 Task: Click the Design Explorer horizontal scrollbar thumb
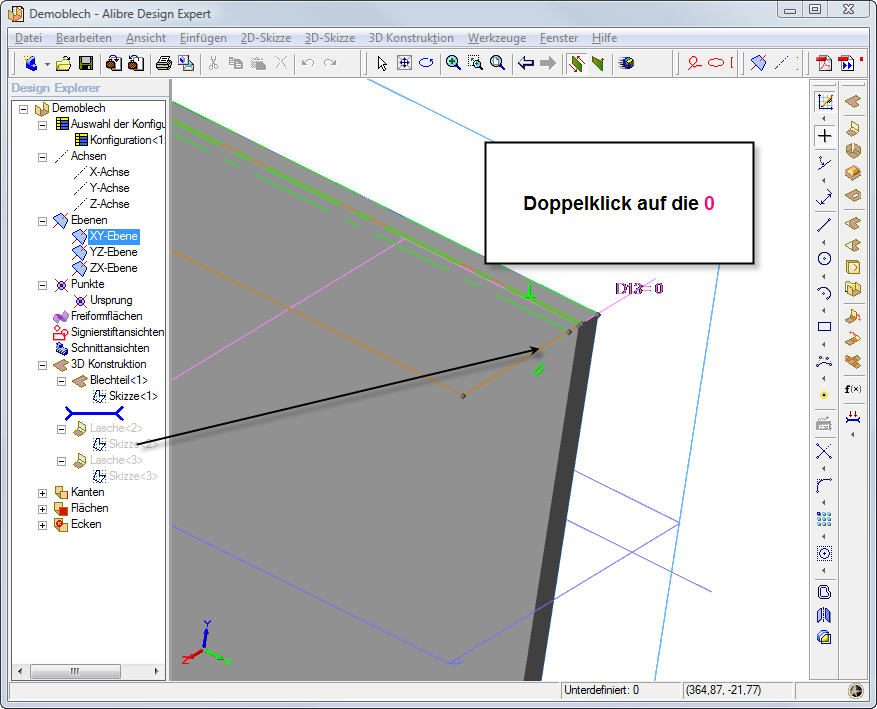coord(75,671)
